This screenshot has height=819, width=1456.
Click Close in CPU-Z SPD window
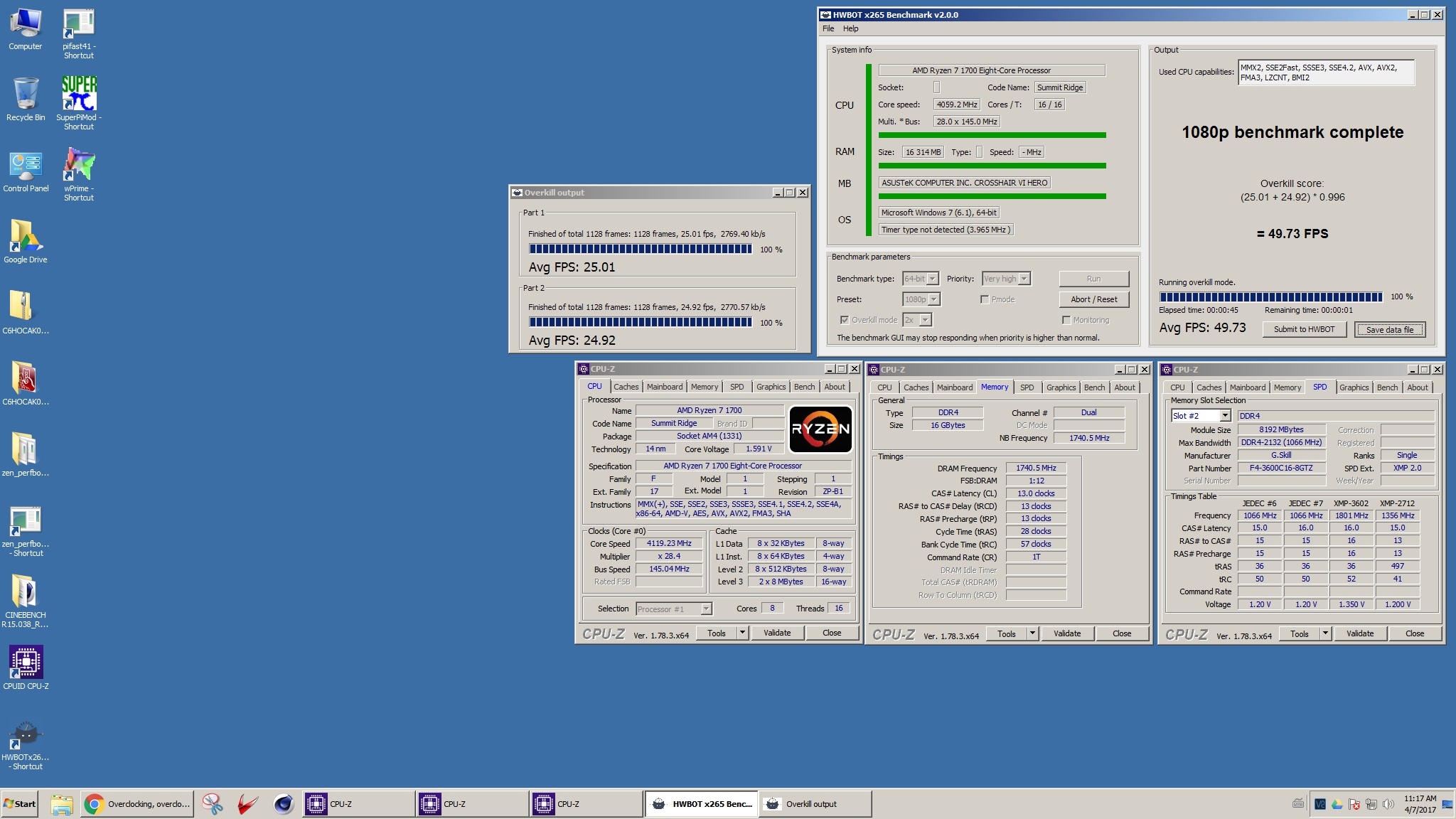point(1414,633)
